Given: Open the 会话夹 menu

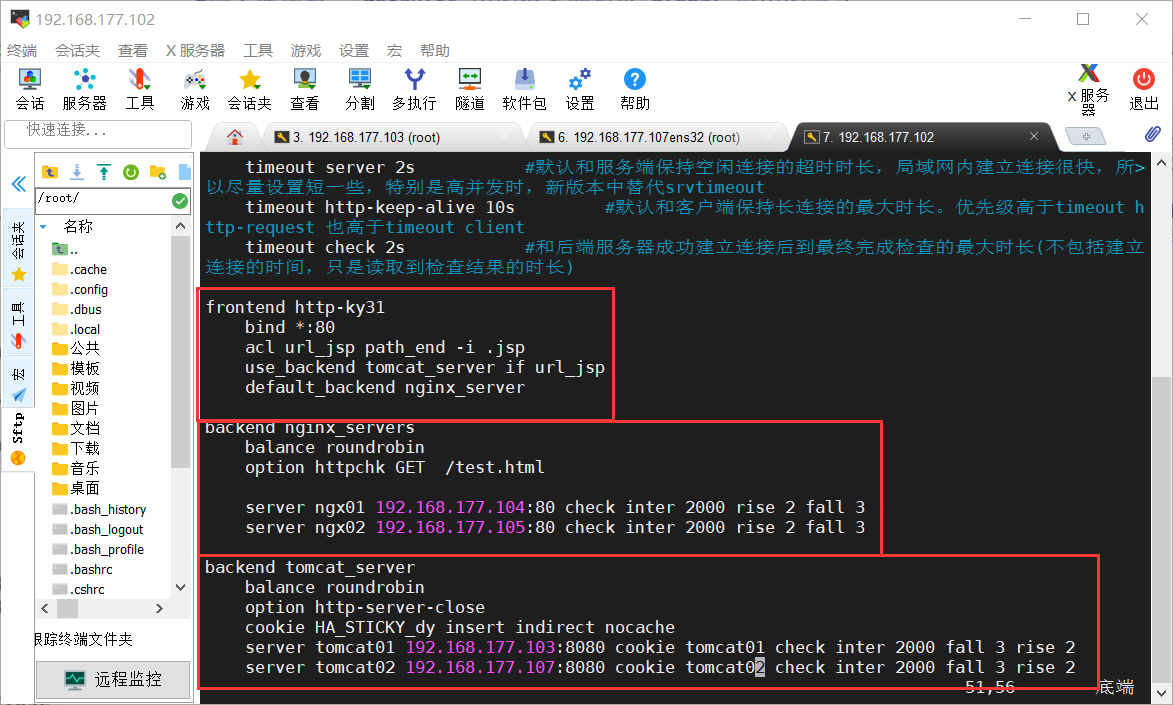Looking at the screenshot, I should pyautogui.click(x=78, y=50).
